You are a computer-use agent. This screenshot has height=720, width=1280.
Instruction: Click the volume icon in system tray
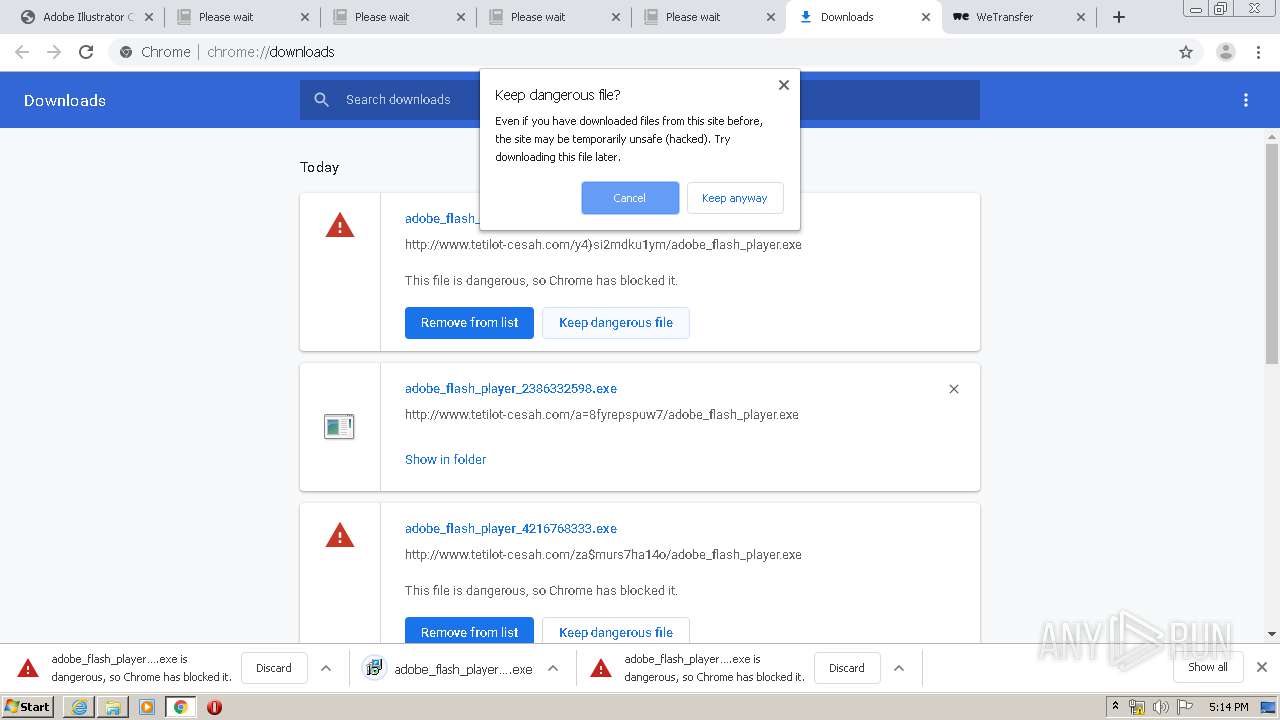tap(1161, 707)
